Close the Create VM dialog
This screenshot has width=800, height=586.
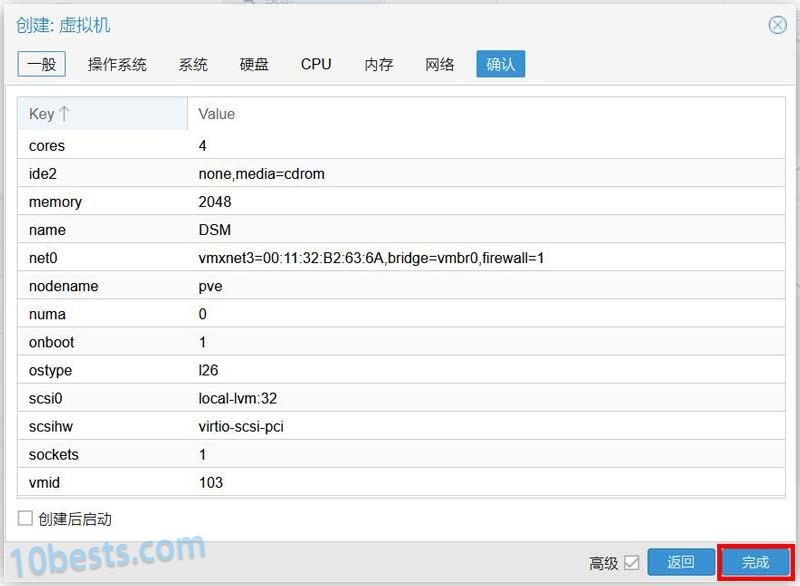point(777,24)
